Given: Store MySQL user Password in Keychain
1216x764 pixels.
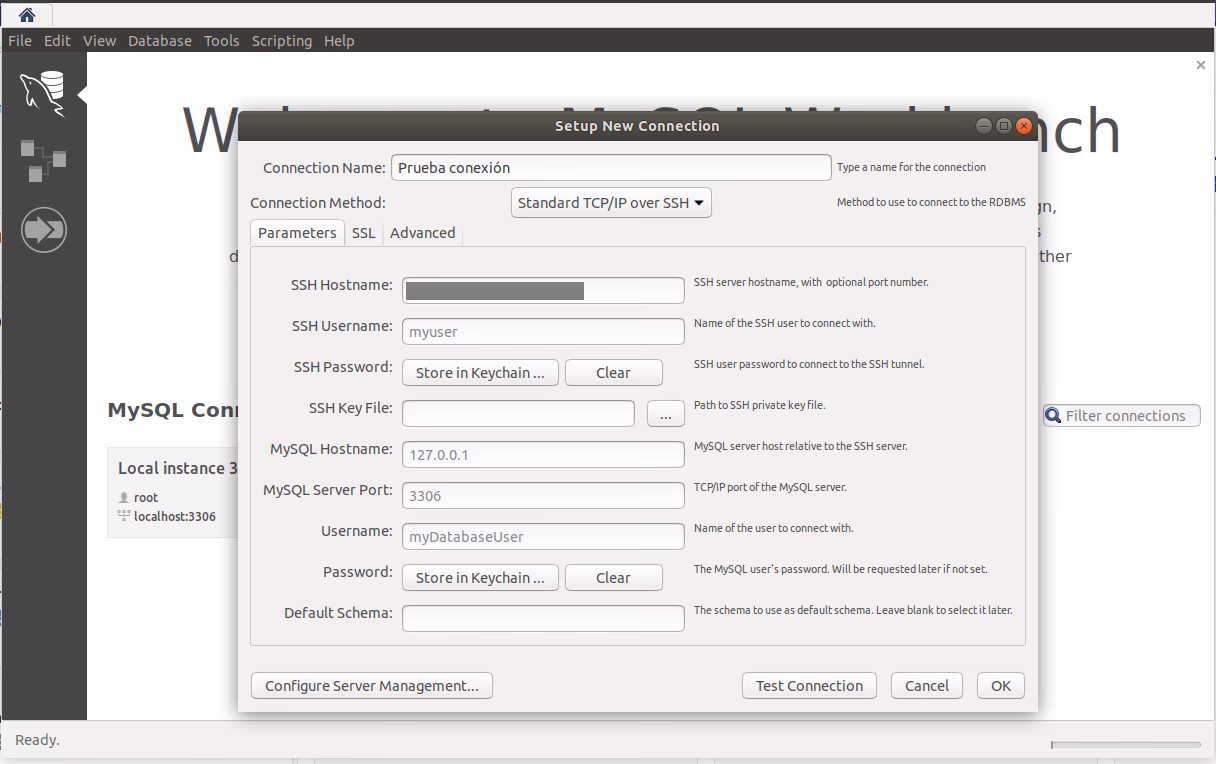Looking at the screenshot, I should [480, 578].
